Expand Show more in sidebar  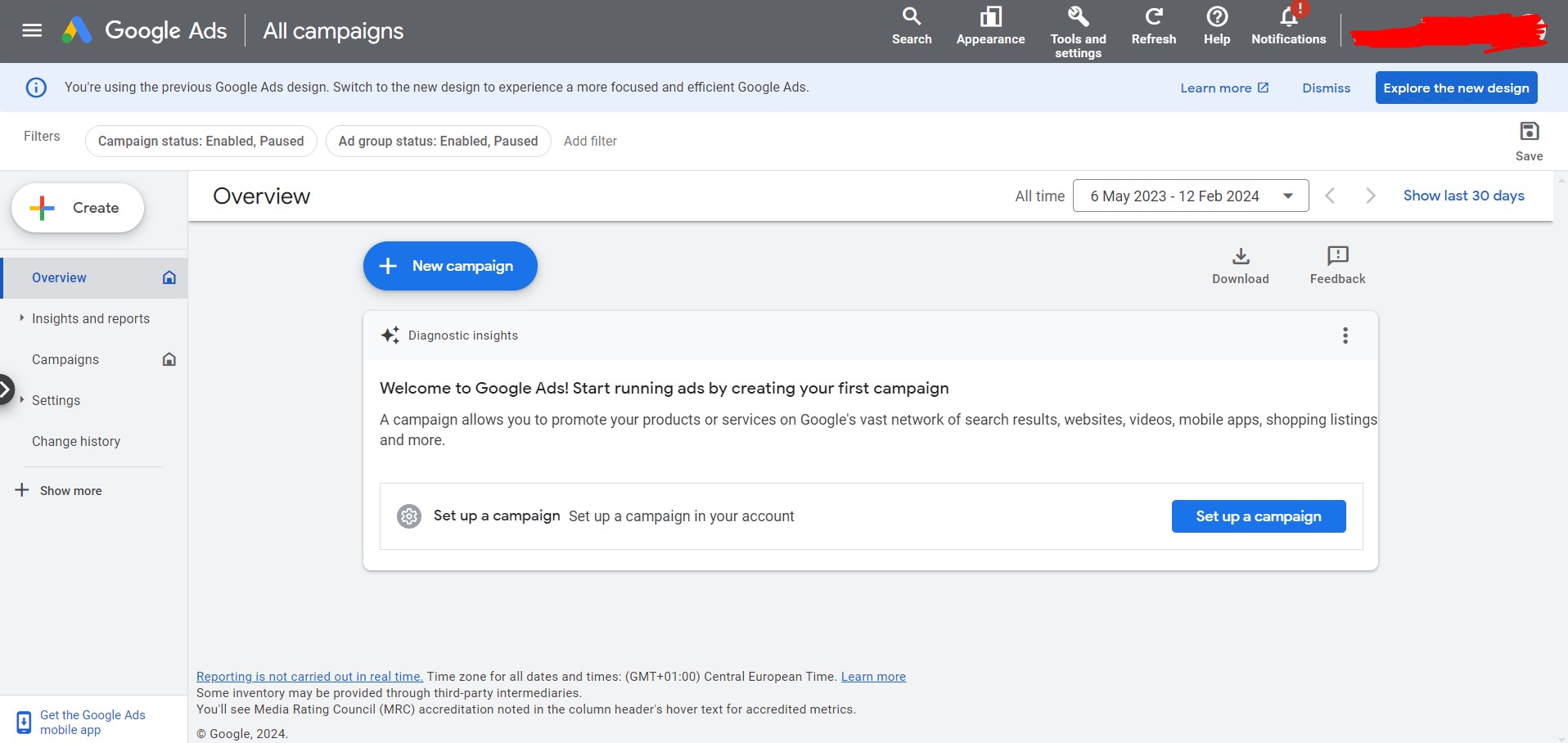coord(59,490)
